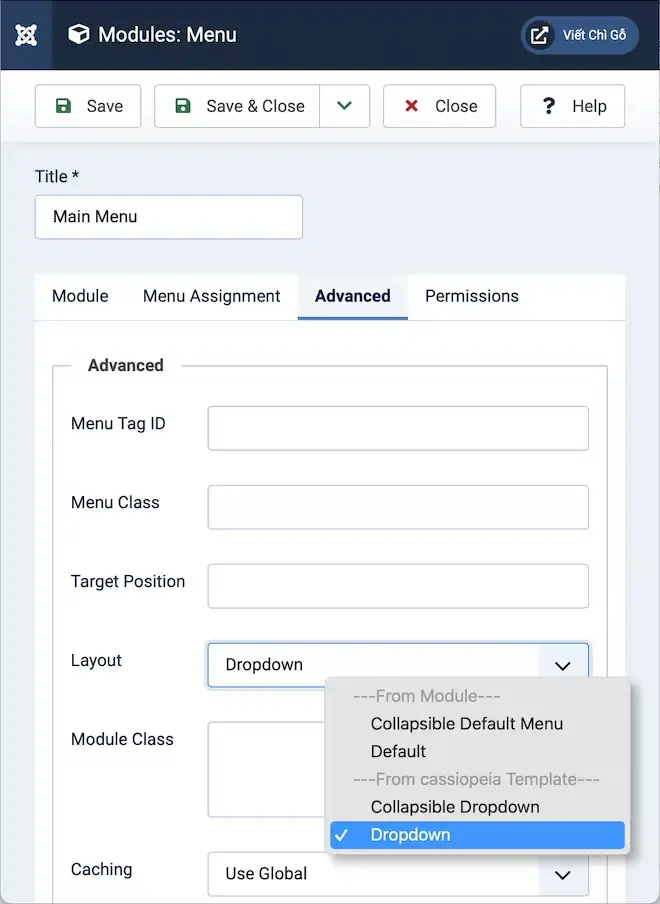Go to the Permissions tab

coord(471,296)
